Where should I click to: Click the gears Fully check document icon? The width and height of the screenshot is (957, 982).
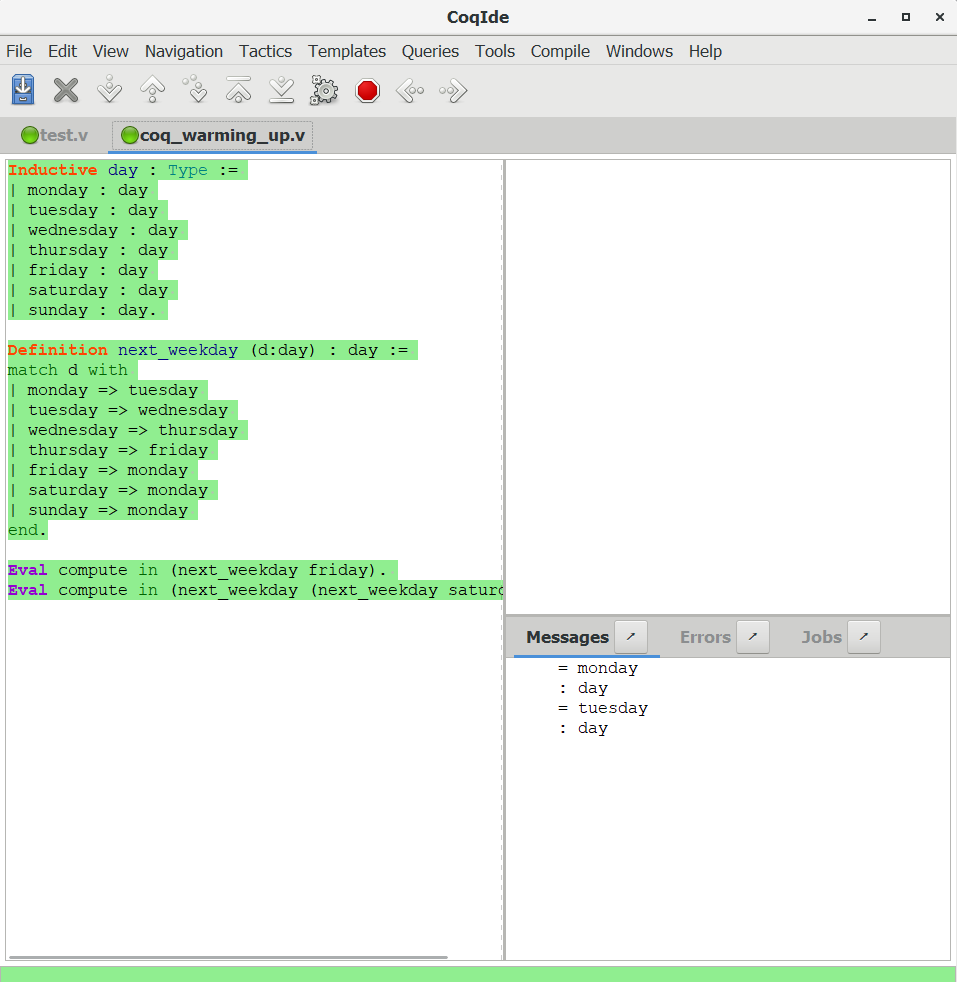point(324,90)
